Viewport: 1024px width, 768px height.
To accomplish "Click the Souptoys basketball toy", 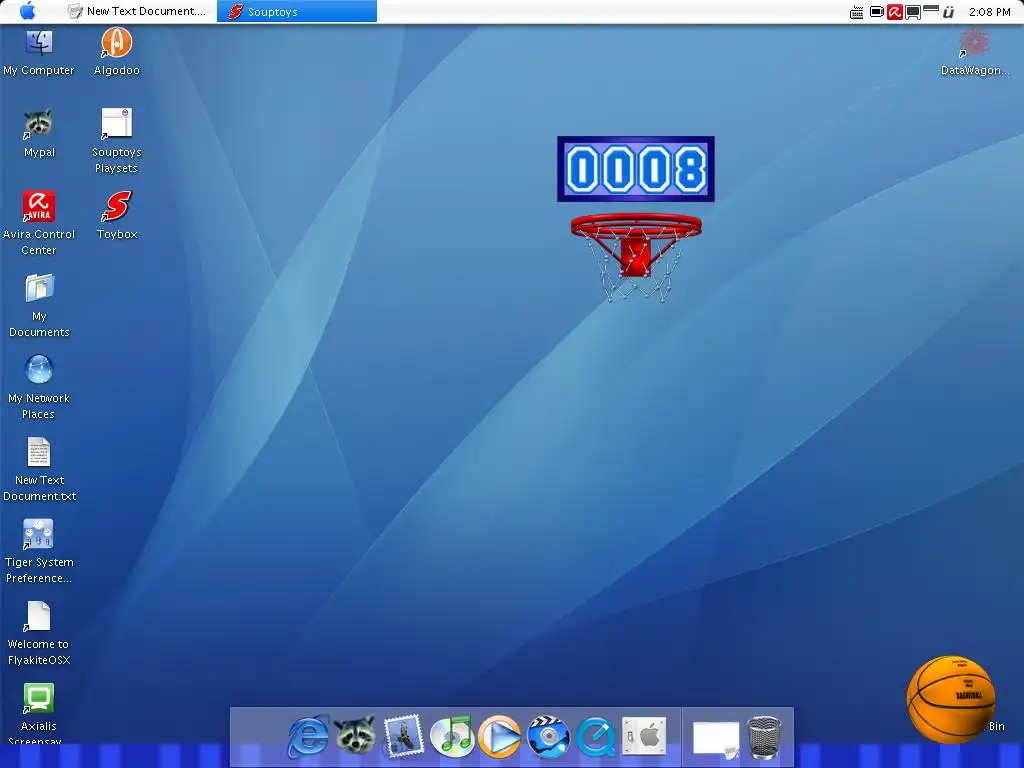I will click(x=951, y=699).
